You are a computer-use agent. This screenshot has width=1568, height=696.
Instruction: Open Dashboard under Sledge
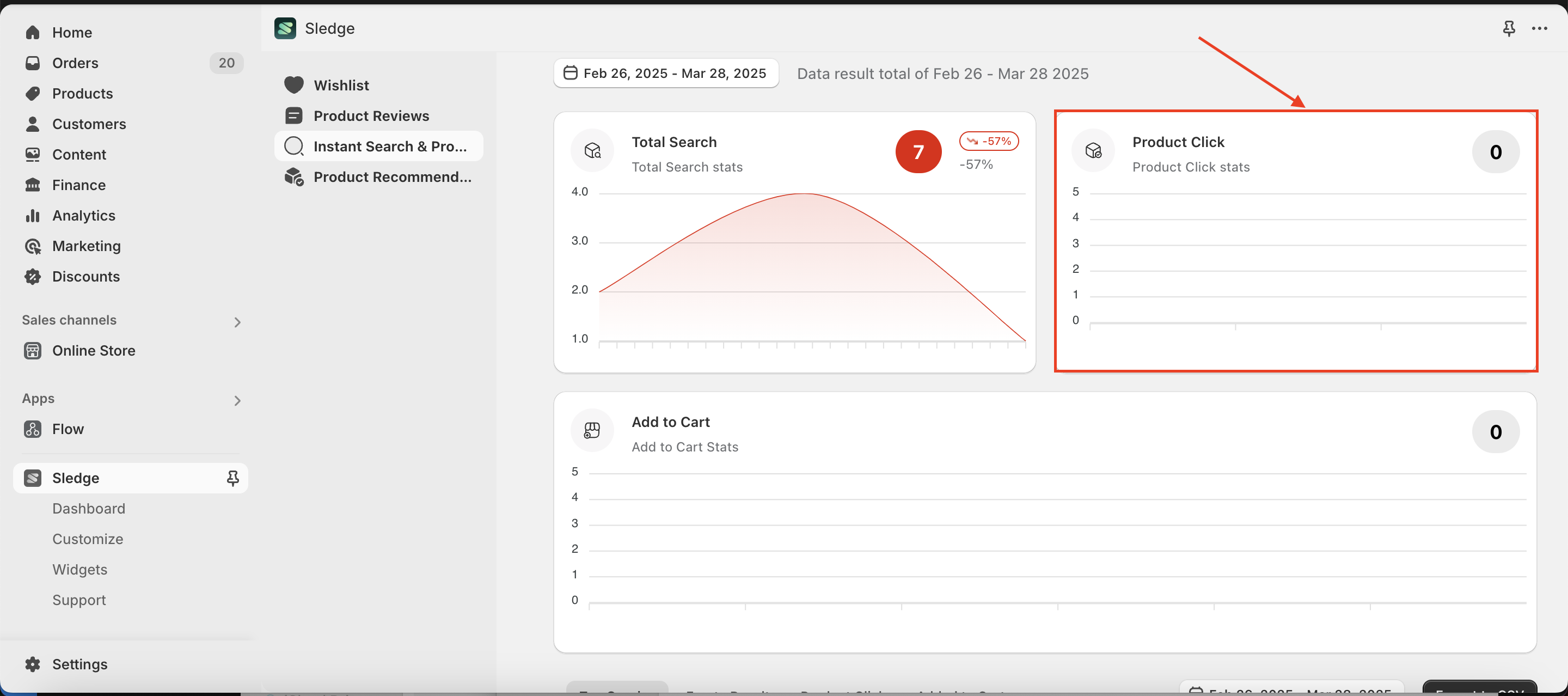88,509
